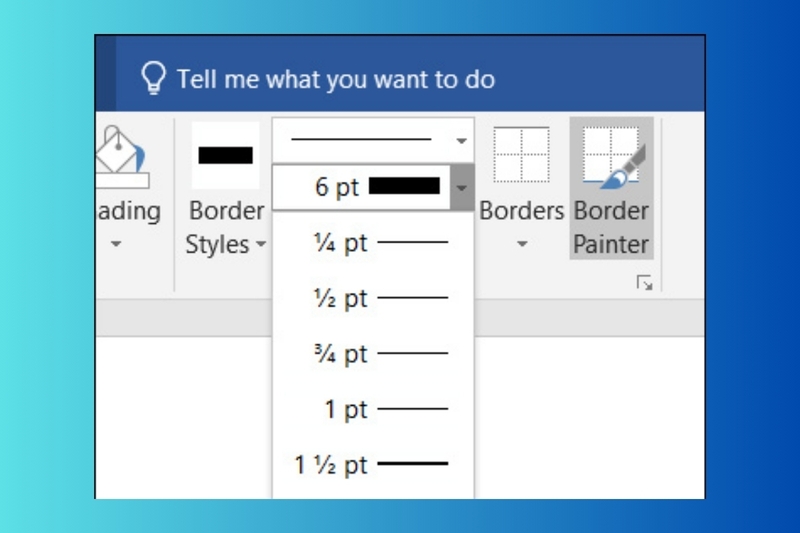Image resolution: width=800 pixels, height=533 pixels.
Task: Expand the Shading dropdown arrow
Action: coord(116,244)
